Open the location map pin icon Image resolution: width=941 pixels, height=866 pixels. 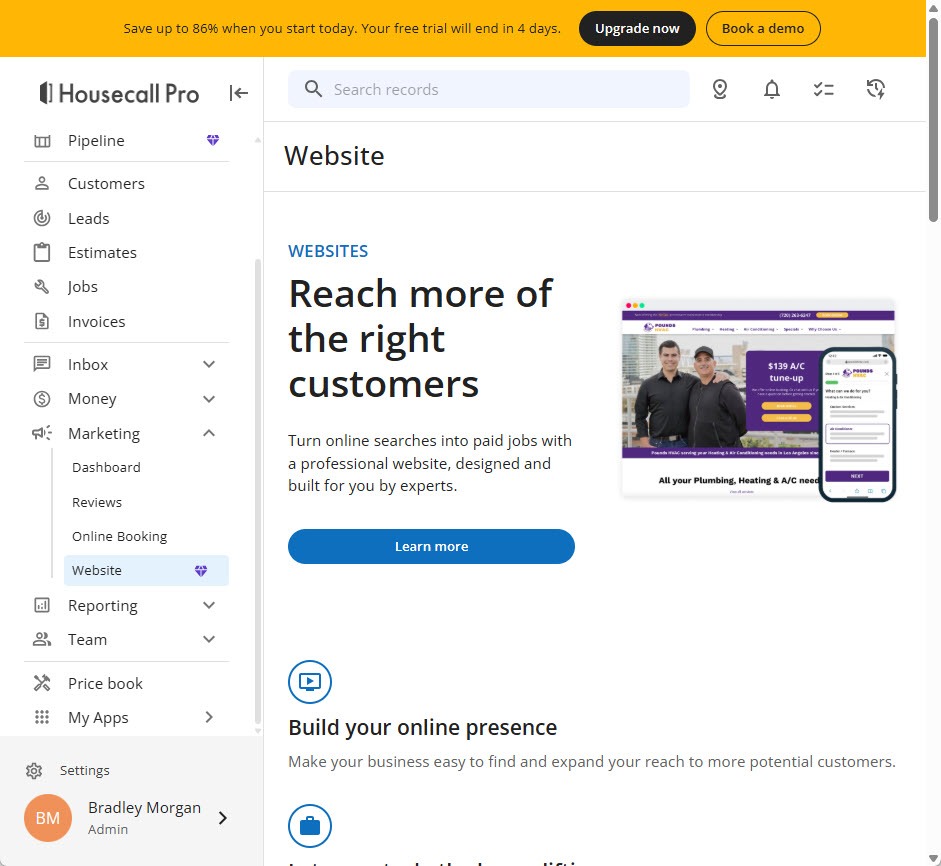pyautogui.click(x=720, y=89)
